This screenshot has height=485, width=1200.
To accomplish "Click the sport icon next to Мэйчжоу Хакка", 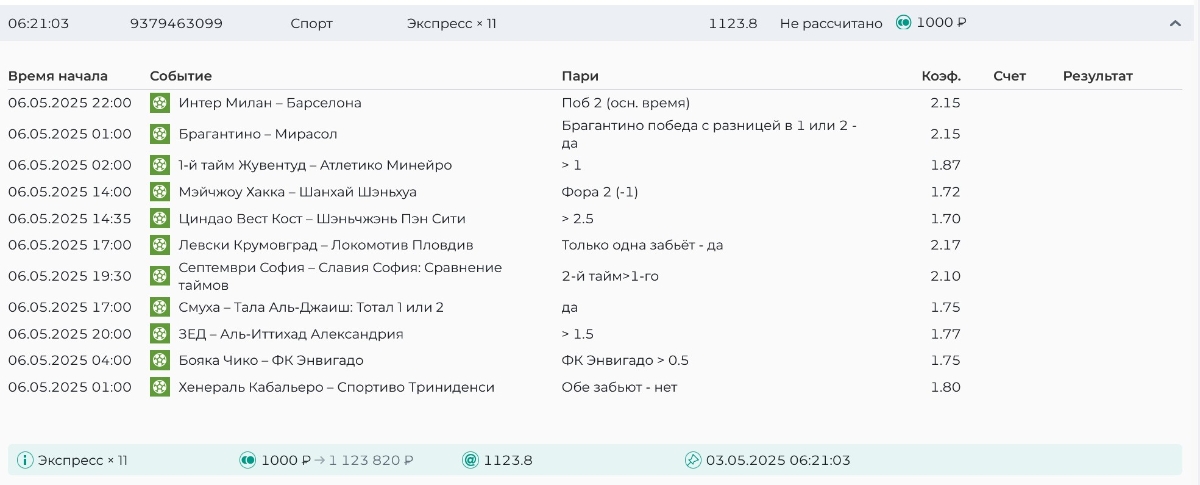I will click(160, 191).
